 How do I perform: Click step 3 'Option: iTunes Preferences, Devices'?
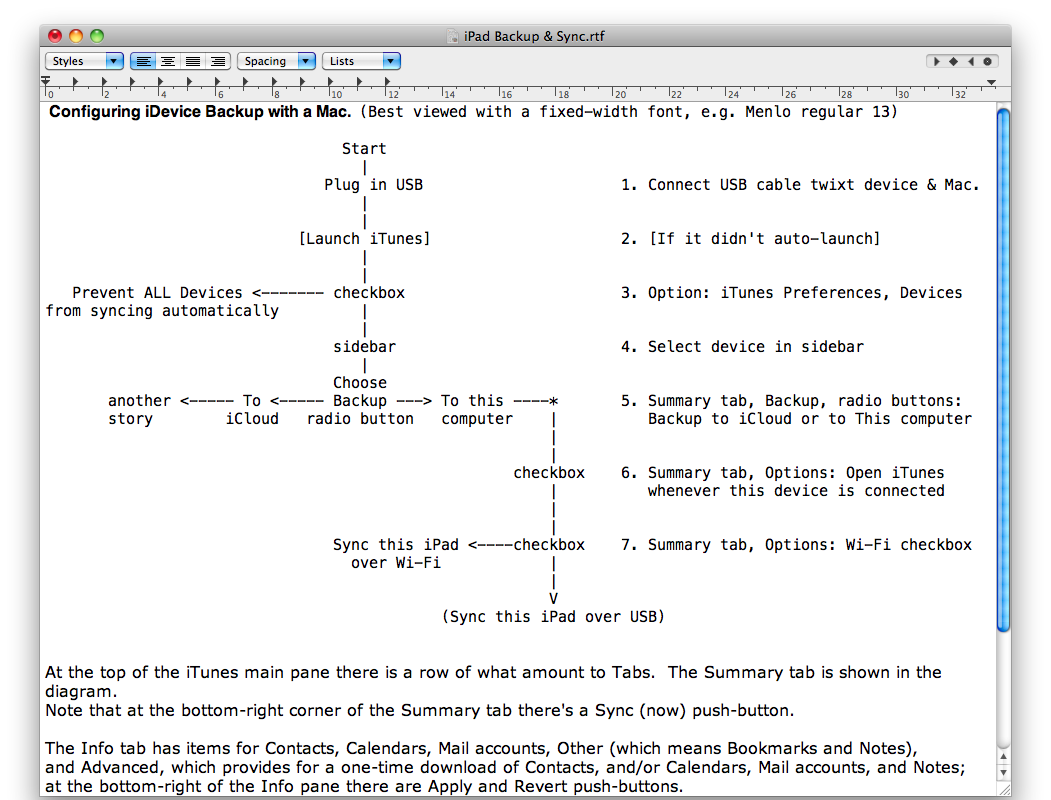(804, 293)
